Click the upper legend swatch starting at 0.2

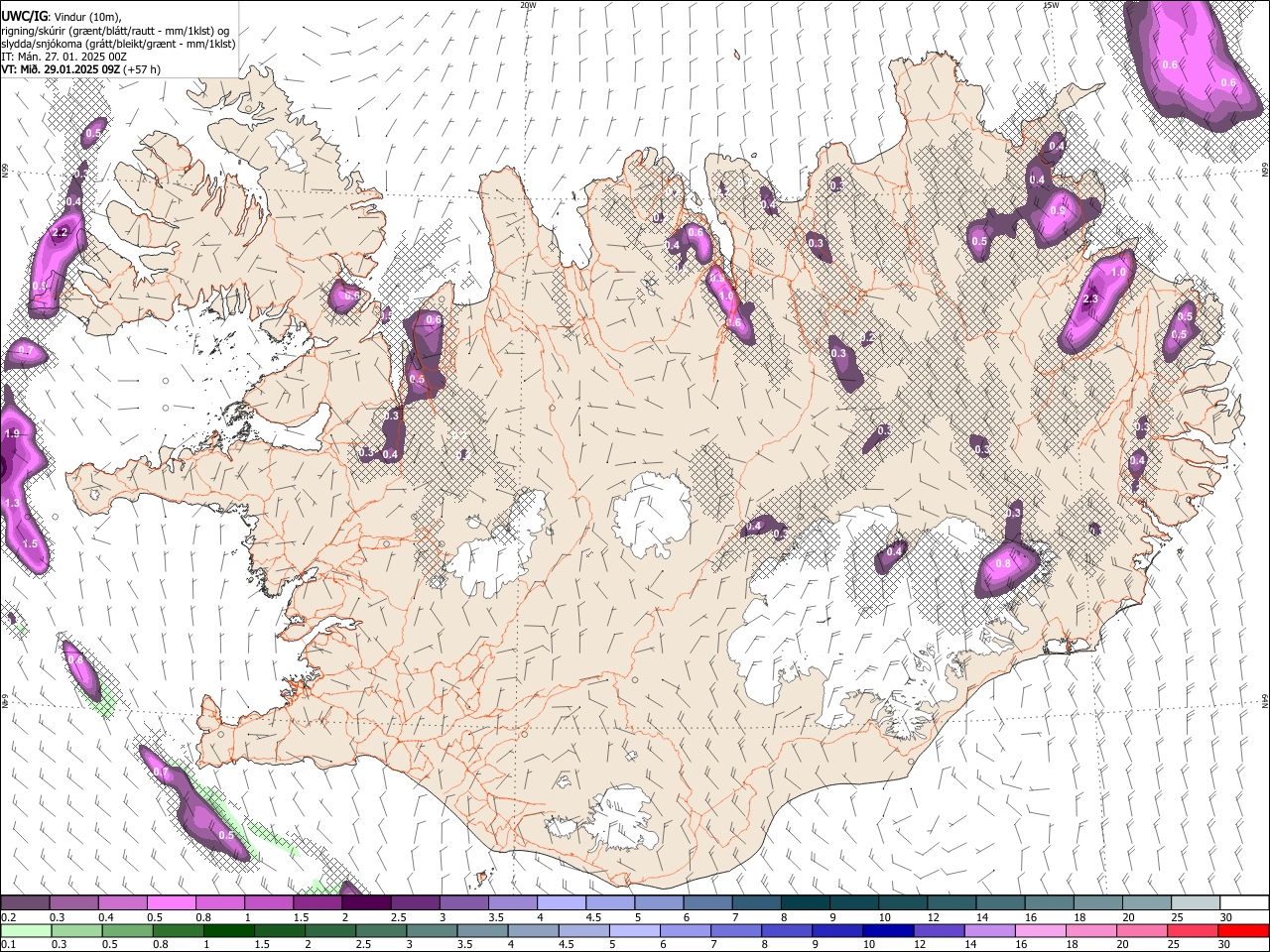point(26,903)
